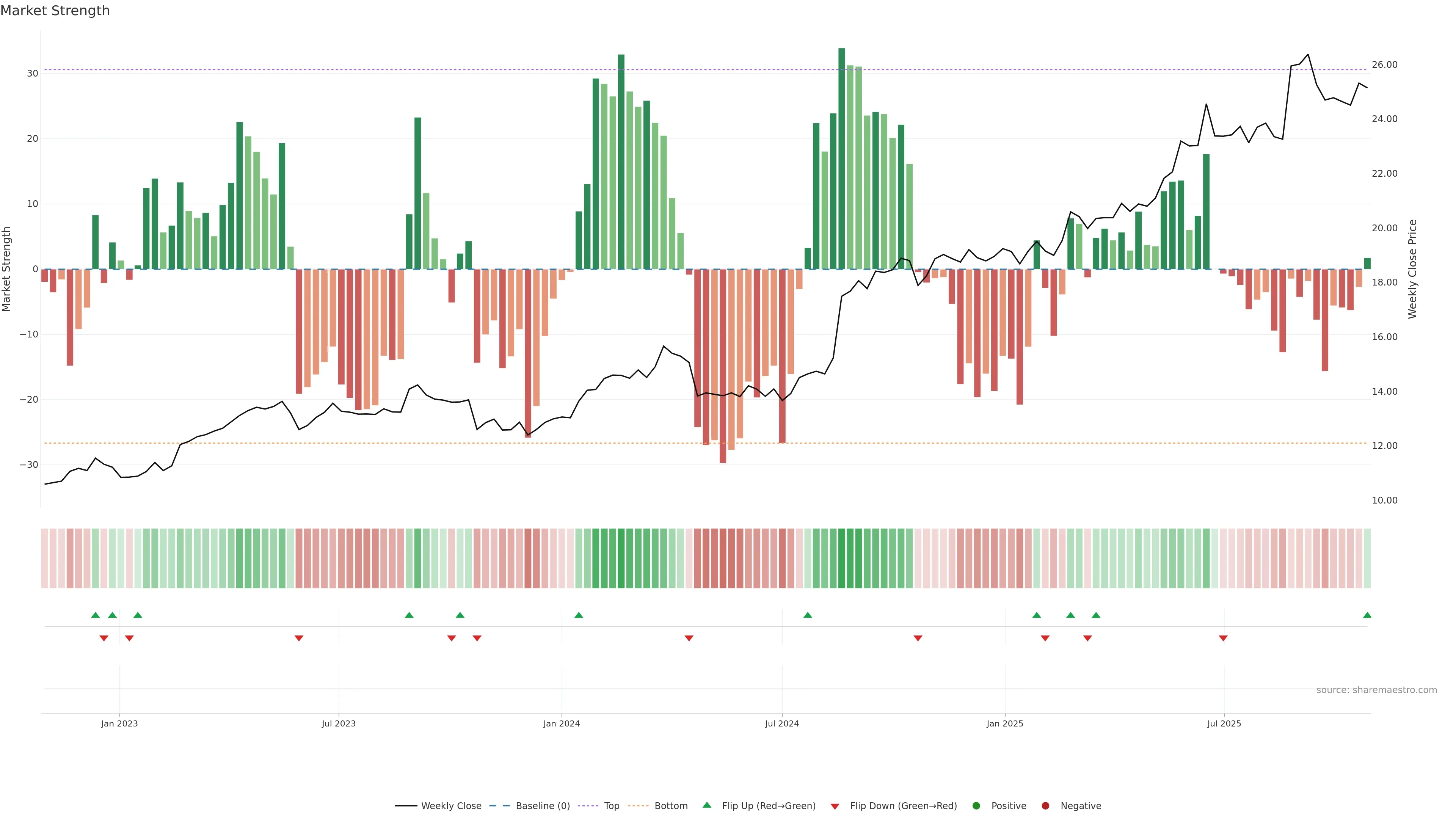Click the flip-down marker just before Jul 2025

click(1223, 638)
